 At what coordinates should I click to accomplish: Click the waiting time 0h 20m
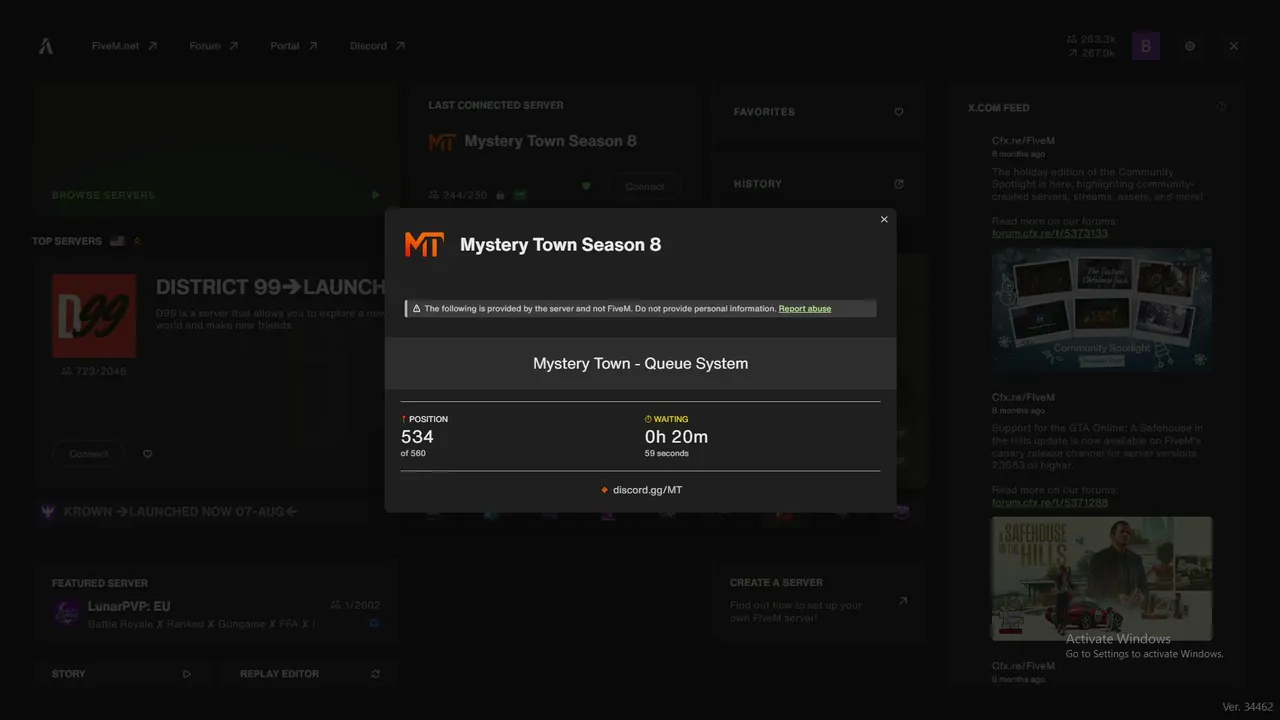pyautogui.click(x=676, y=437)
